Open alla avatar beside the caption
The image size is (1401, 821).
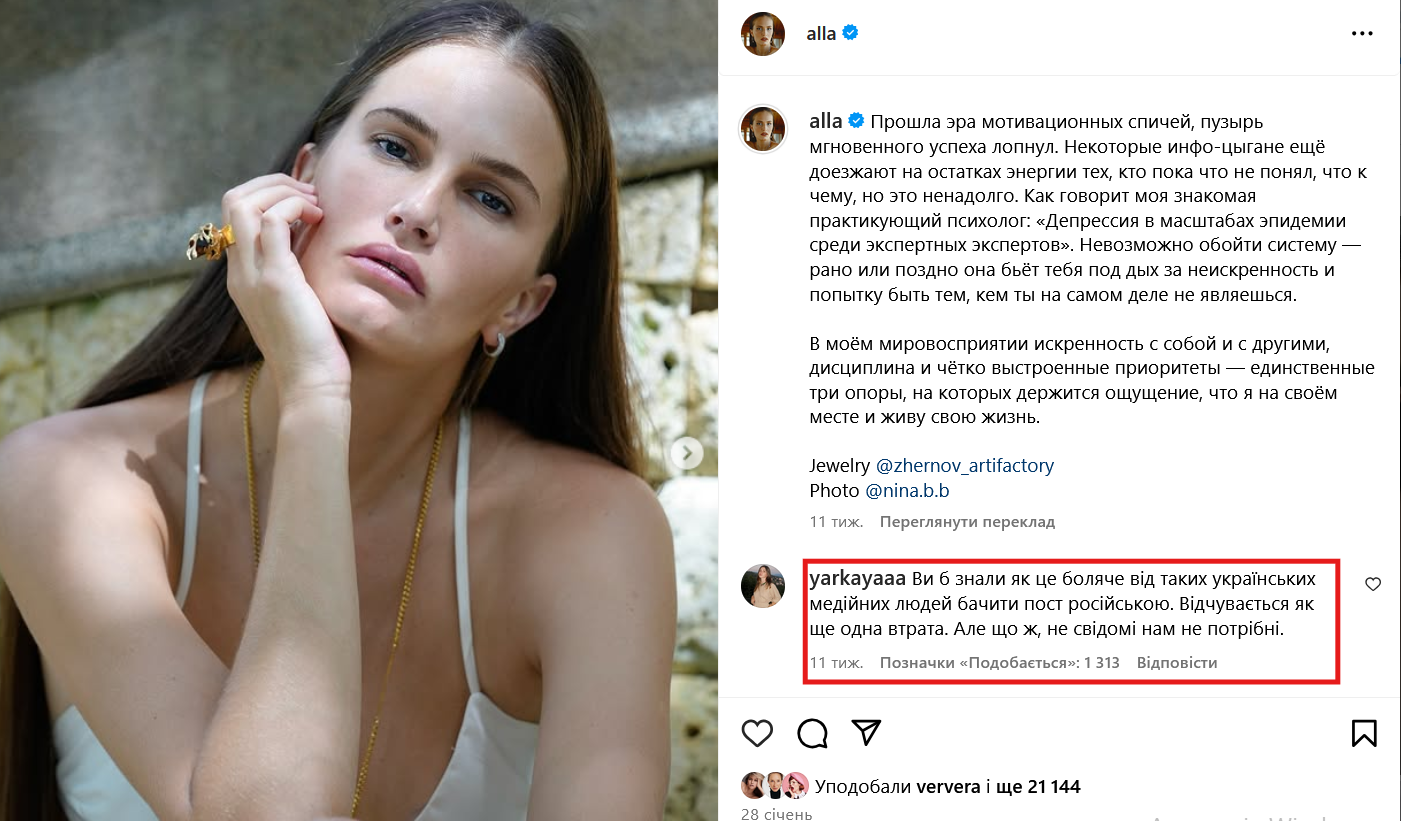tap(762, 128)
